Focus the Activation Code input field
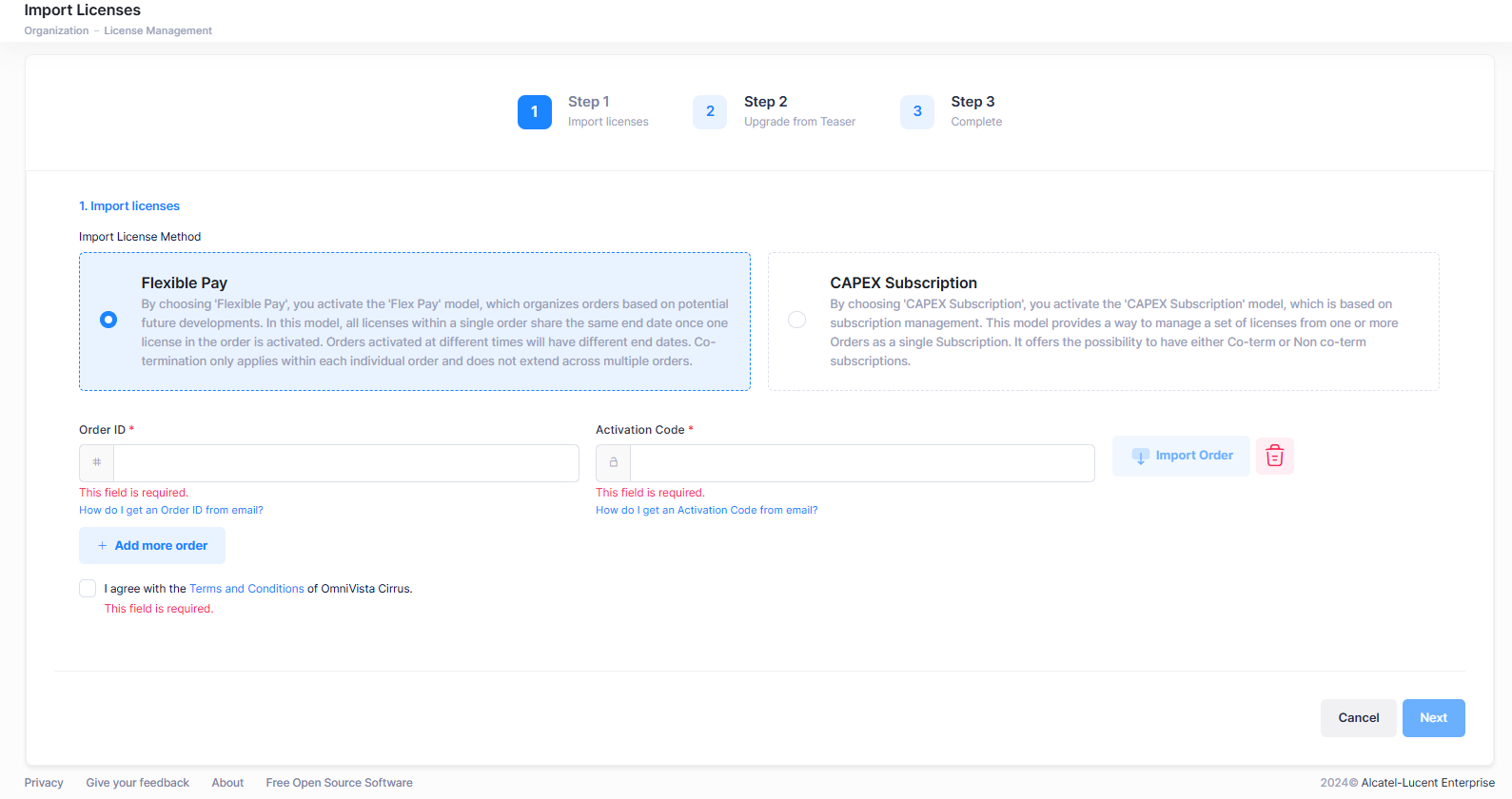 pyautogui.click(x=861, y=463)
